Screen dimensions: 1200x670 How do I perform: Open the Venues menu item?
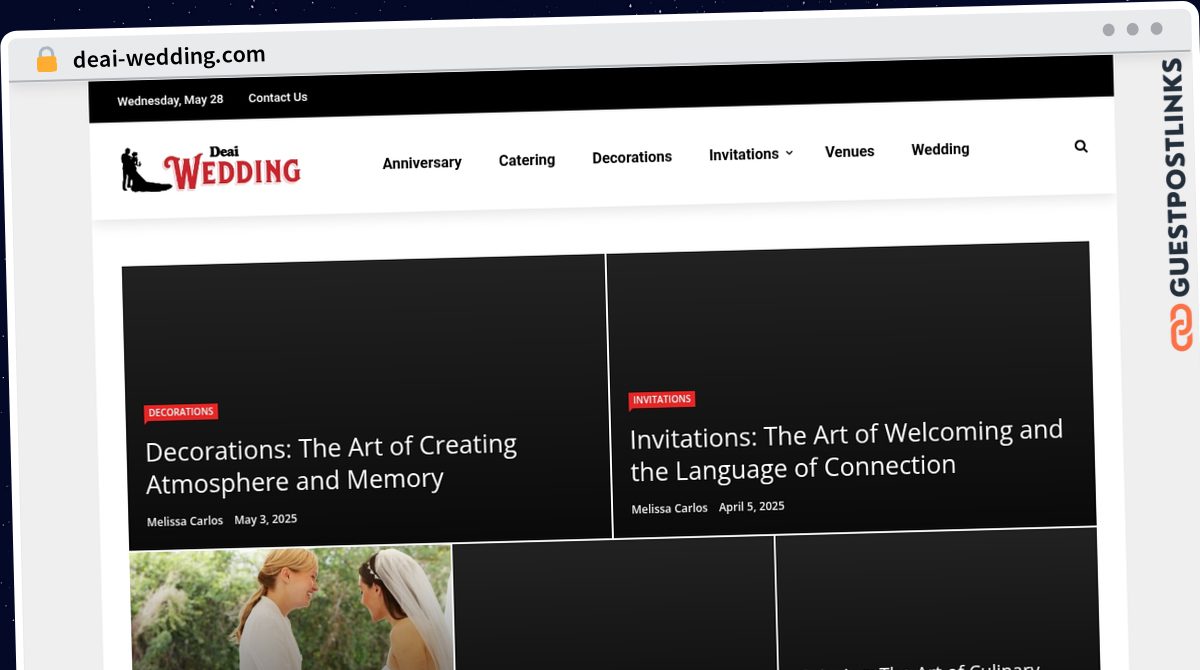point(850,151)
